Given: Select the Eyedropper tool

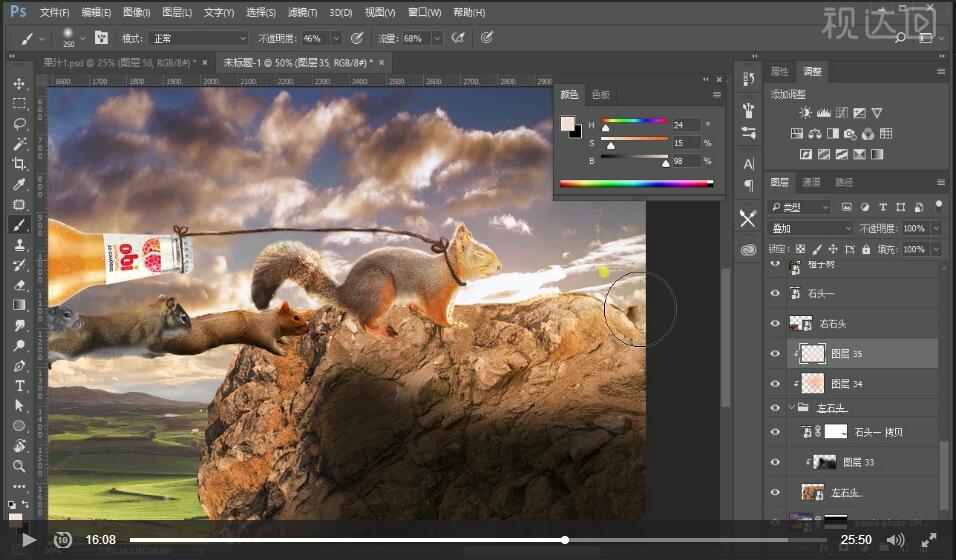Looking at the screenshot, I should (x=19, y=184).
